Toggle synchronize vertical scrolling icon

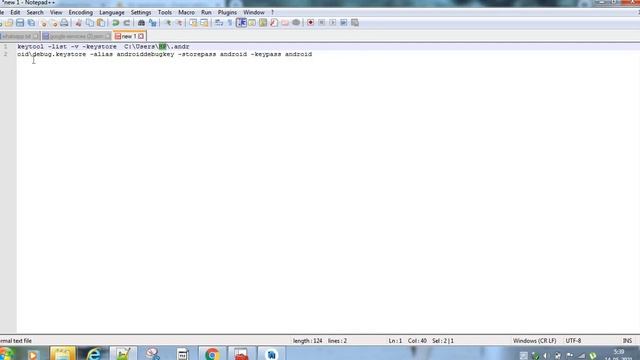tap(193, 23)
